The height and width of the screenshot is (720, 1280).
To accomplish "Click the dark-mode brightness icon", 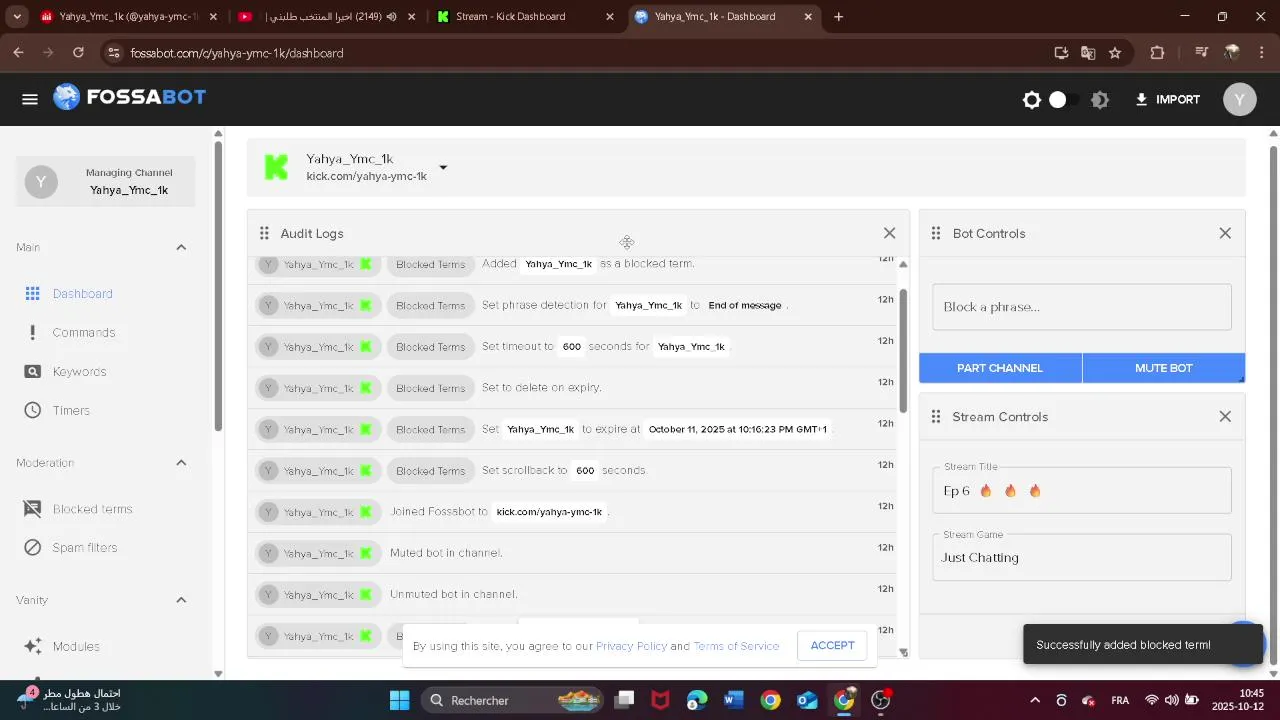I will pos(1100,100).
